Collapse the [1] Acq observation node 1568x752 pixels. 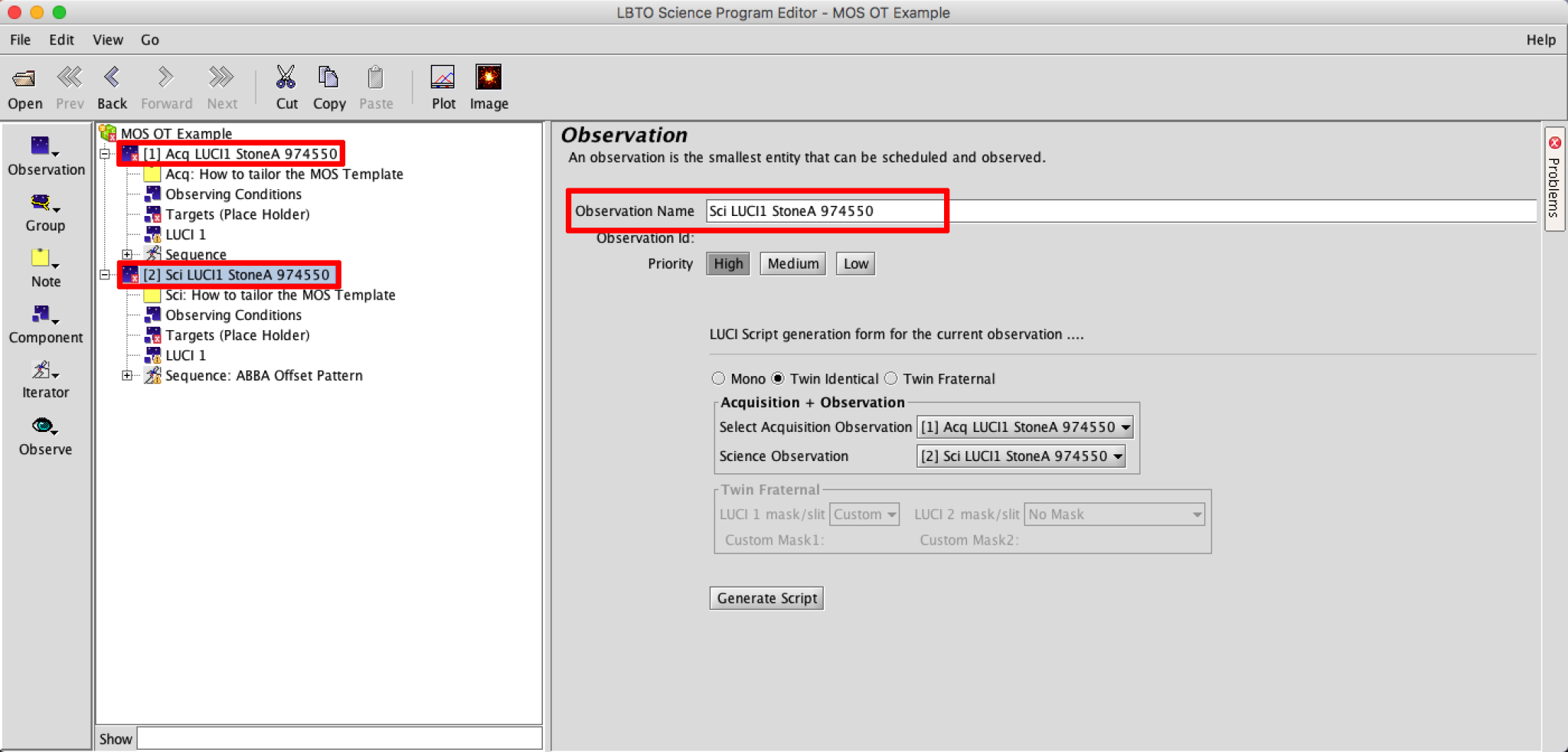pos(105,154)
